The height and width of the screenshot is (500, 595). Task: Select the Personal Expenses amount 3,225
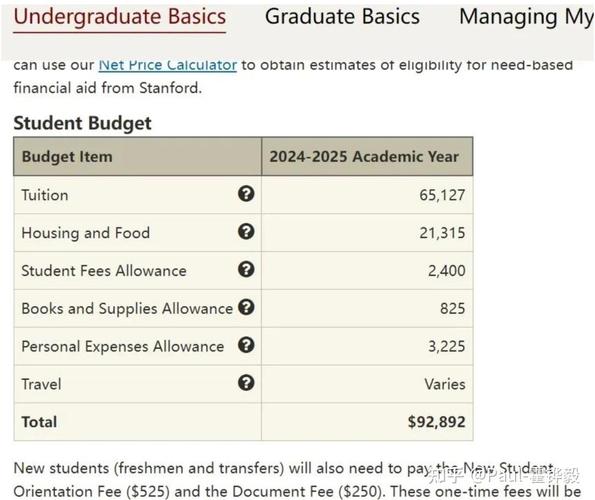point(446,346)
